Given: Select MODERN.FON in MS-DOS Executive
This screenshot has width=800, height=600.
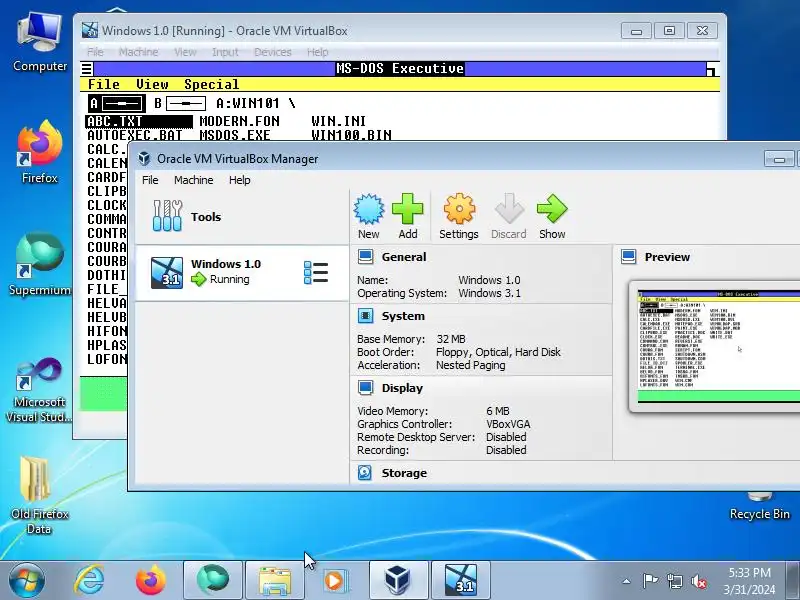Looking at the screenshot, I should click(x=239, y=121).
